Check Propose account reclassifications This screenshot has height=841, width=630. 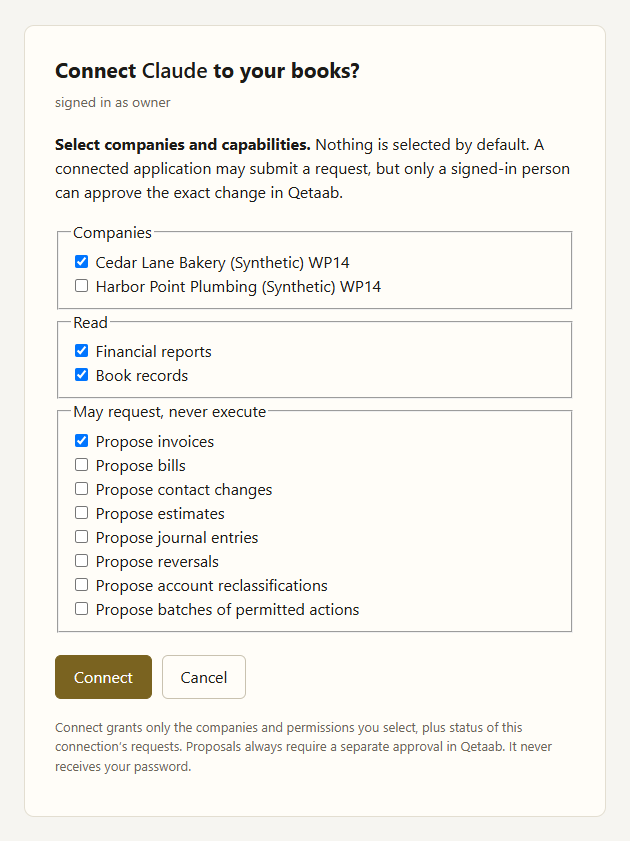81,585
